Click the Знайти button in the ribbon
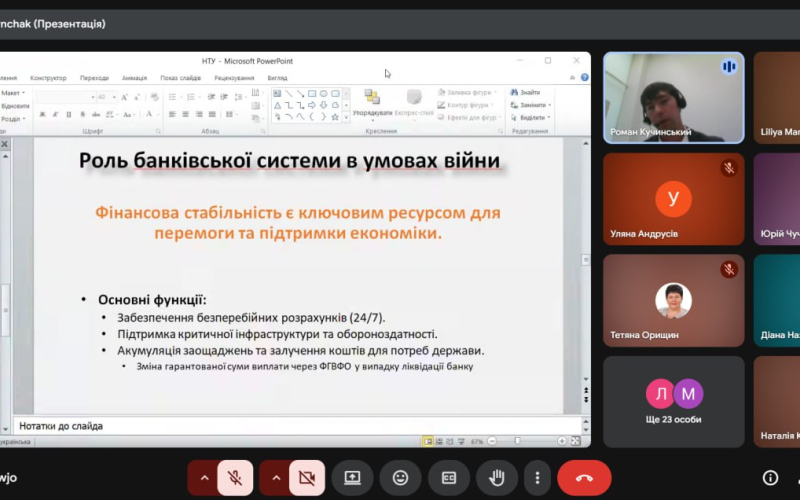The height and width of the screenshot is (500, 800). coord(529,92)
